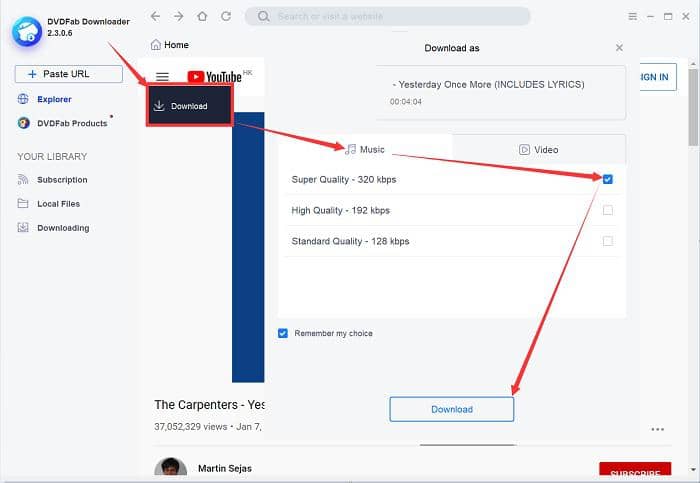Go forward with the right arrow
The width and height of the screenshot is (700, 483).
point(179,17)
